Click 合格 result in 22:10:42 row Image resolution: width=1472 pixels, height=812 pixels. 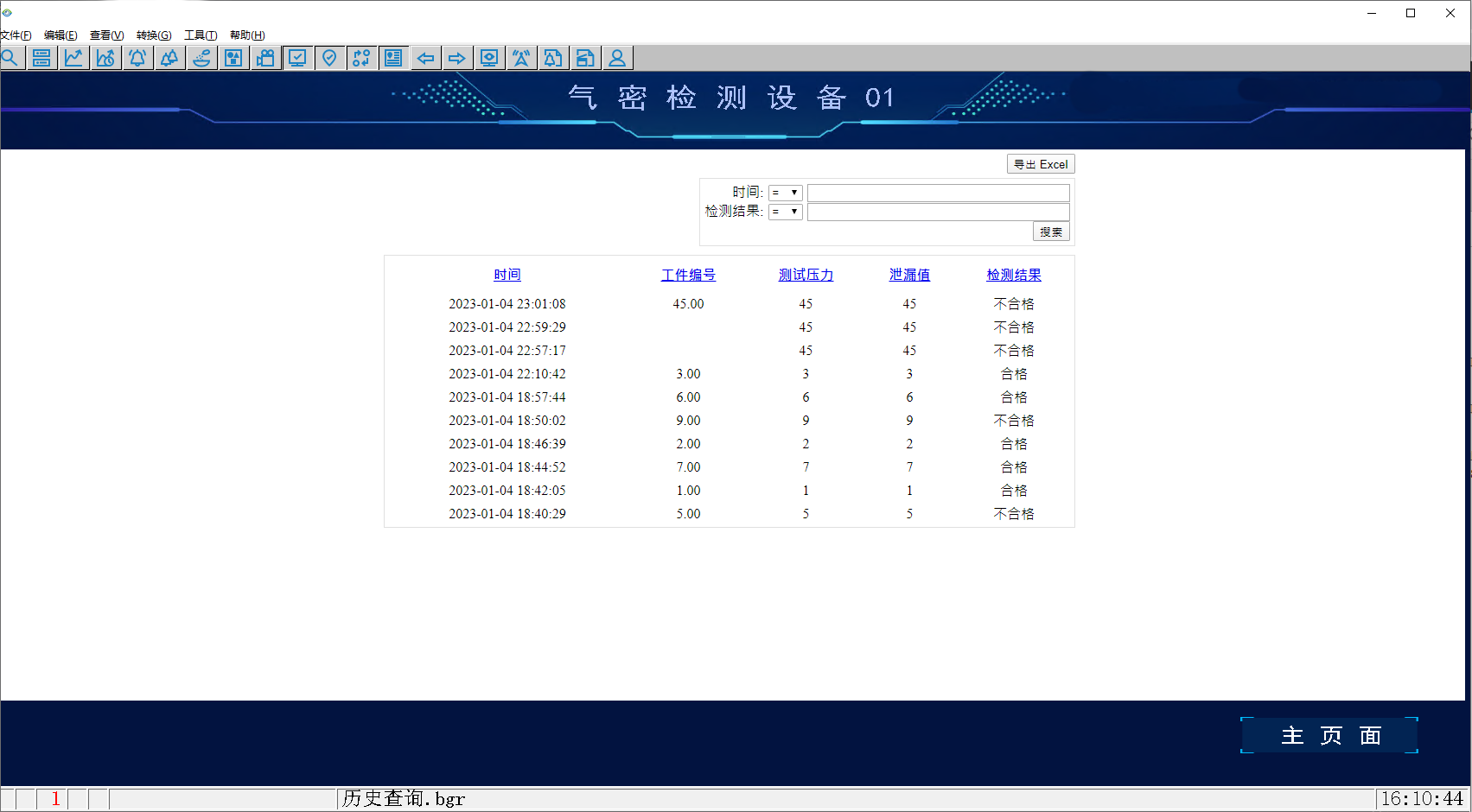(x=1014, y=374)
